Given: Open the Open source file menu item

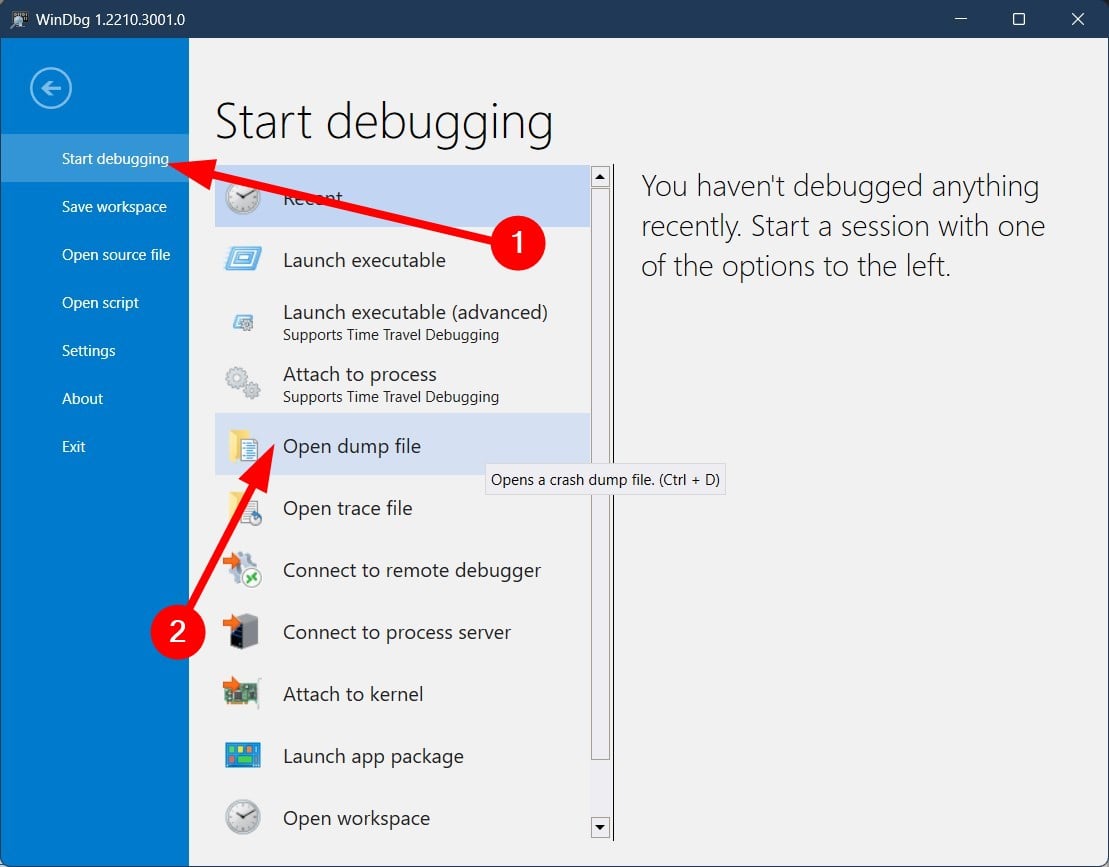Looking at the screenshot, I should (95, 255).
